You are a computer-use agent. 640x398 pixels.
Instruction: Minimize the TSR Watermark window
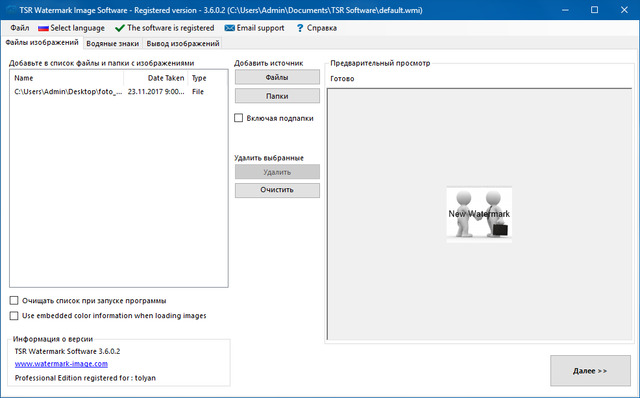565,10
